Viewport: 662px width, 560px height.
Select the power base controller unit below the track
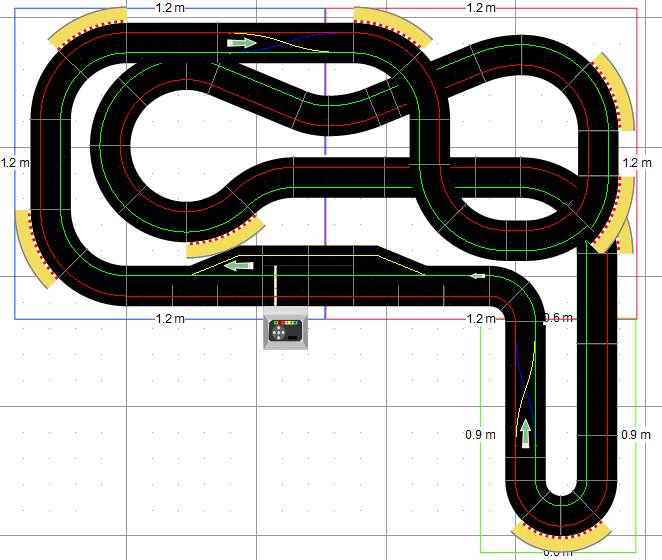(x=286, y=331)
